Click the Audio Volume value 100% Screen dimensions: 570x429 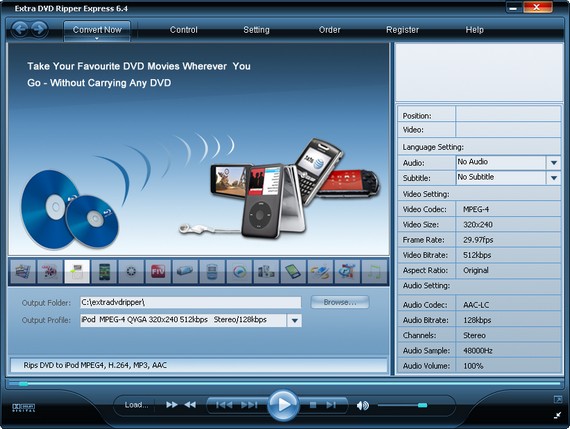point(473,366)
